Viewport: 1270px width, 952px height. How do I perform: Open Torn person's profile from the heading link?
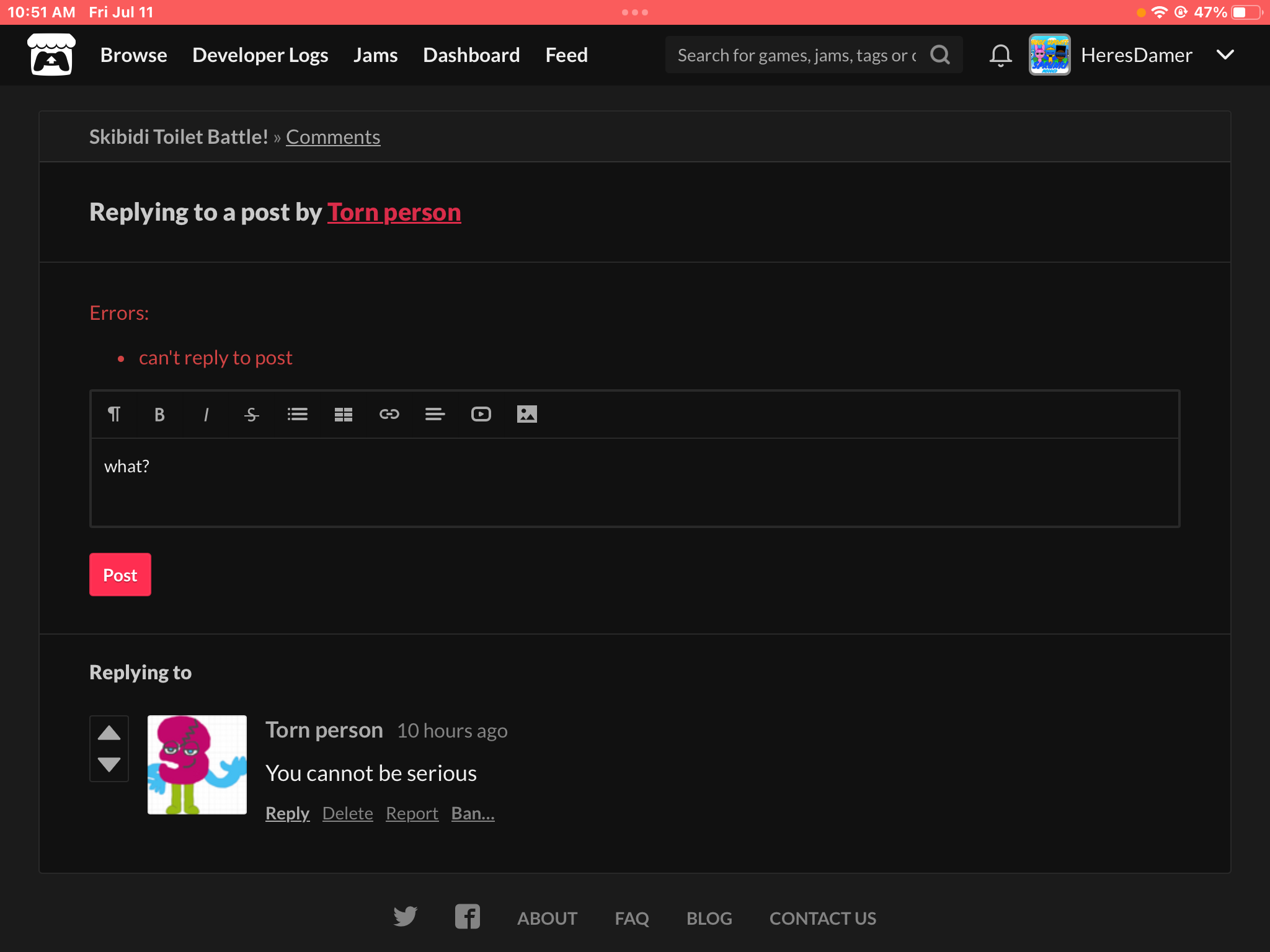pyautogui.click(x=394, y=212)
